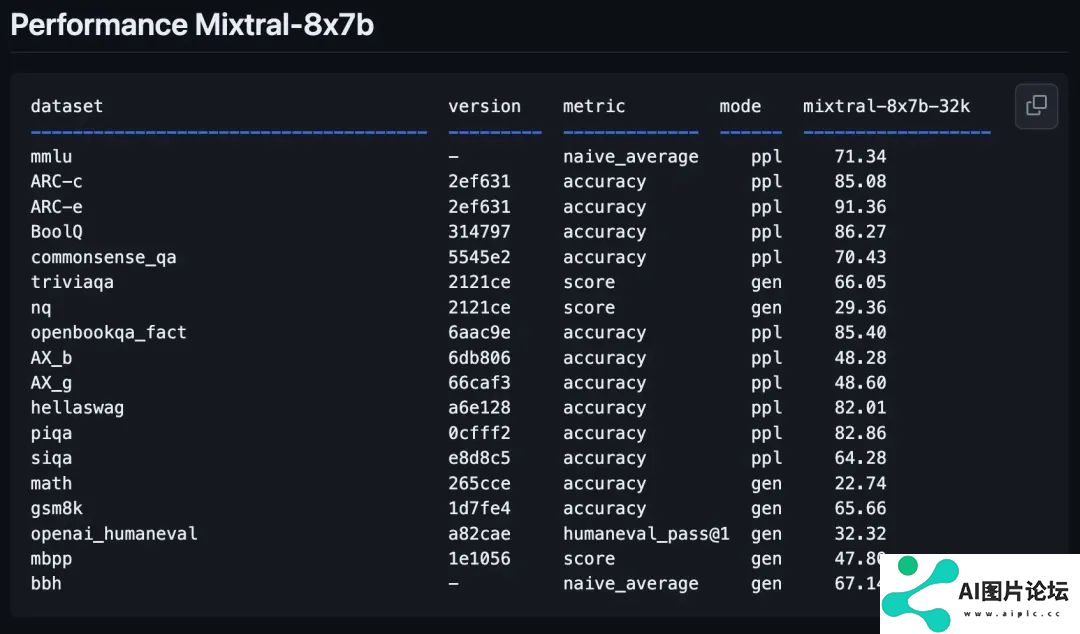This screenshot has width=1080, height=634.
Task: Click the Performance Mixtral-8x7b heading
Action: 192,25
